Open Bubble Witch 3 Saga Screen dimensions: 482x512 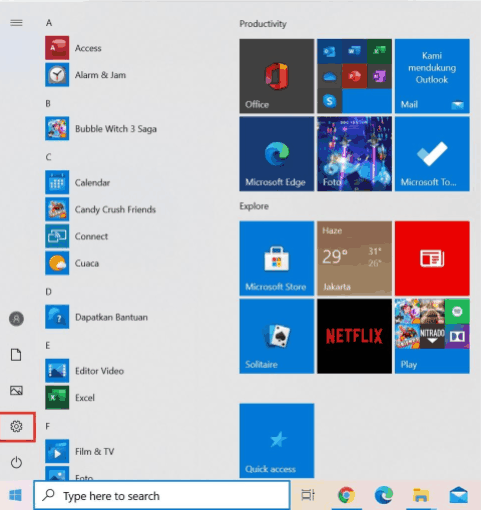click(x=101, y=129)
